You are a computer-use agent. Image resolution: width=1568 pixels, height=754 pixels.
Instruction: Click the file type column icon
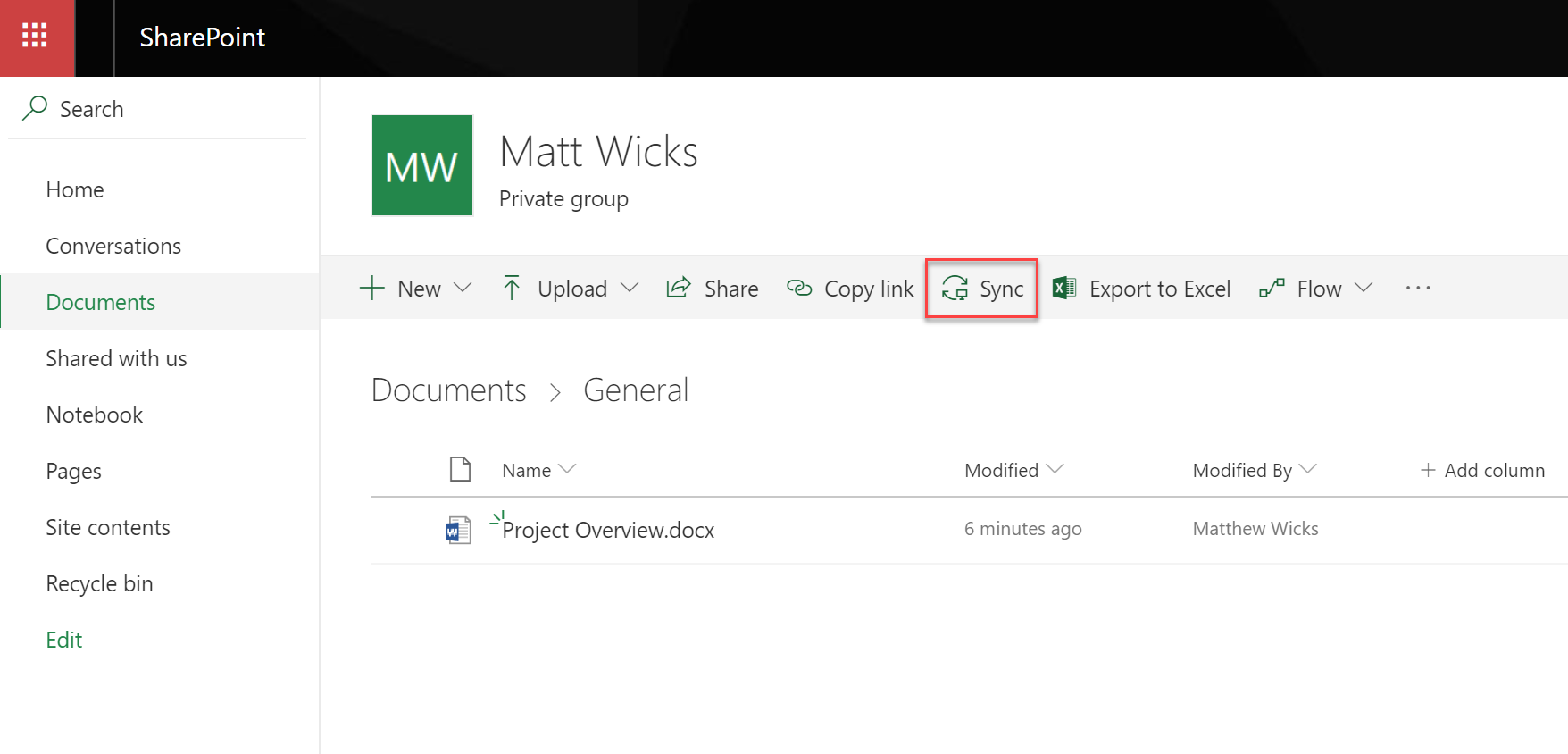click(x=460, y=469)
